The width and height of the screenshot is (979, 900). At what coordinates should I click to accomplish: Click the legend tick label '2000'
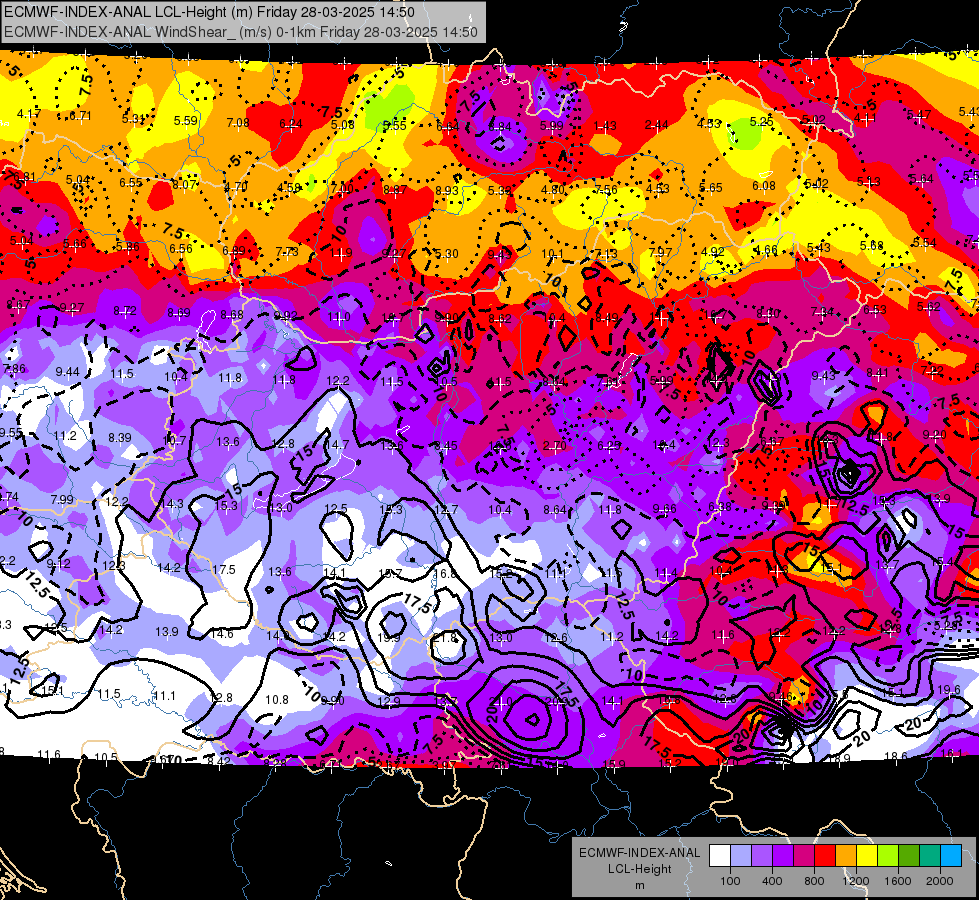point(940,881)
